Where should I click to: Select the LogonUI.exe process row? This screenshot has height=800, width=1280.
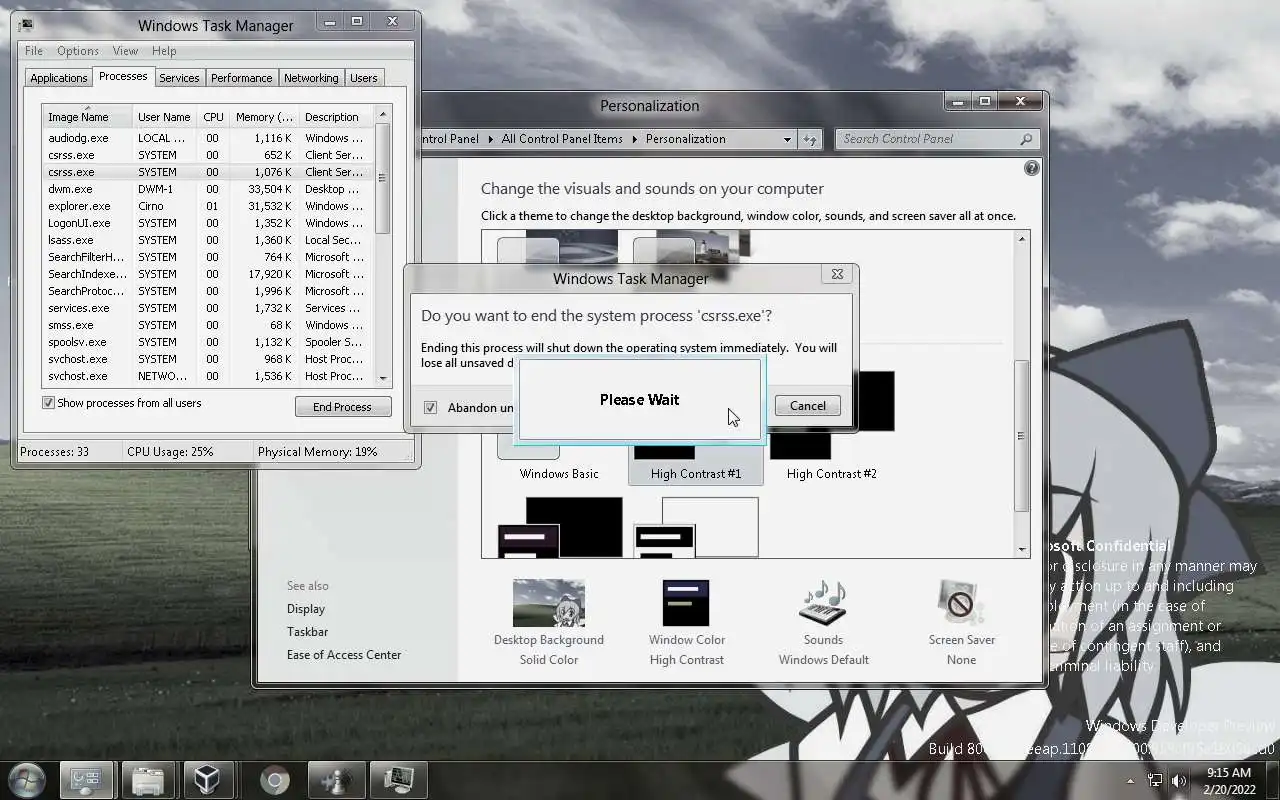(208, 223)
